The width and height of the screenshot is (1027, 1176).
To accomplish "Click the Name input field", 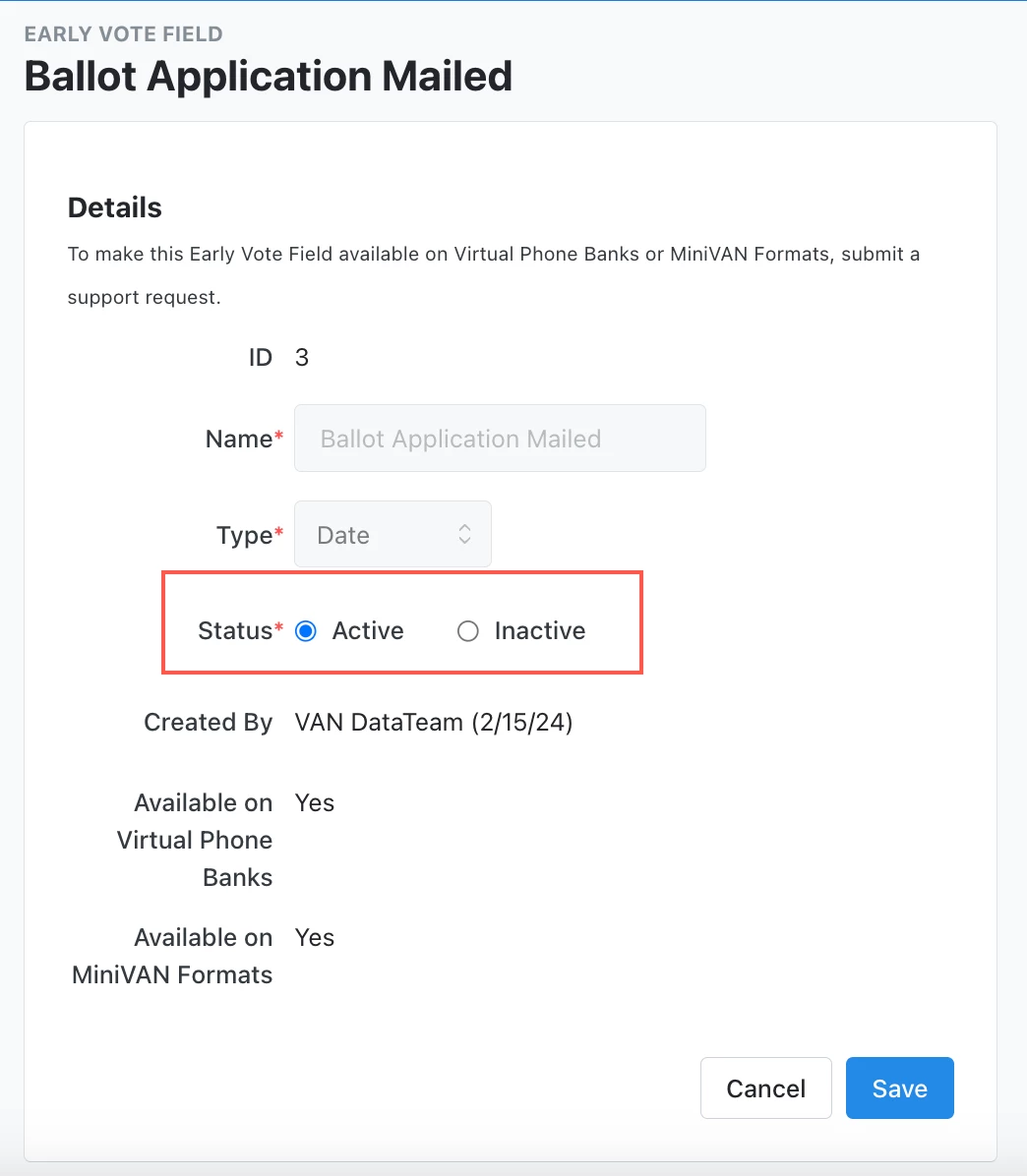I will pos(500,439).
